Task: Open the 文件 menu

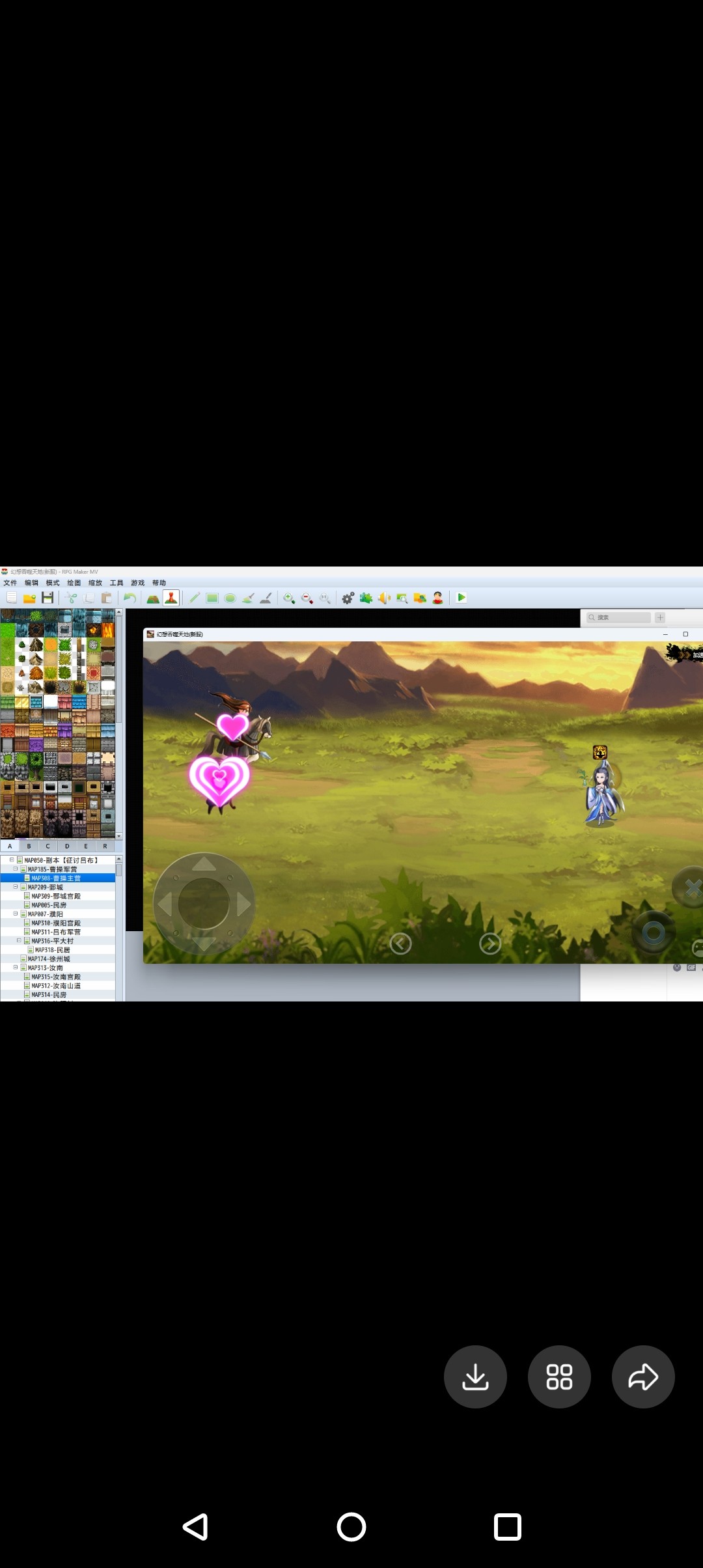Action: 10,583
